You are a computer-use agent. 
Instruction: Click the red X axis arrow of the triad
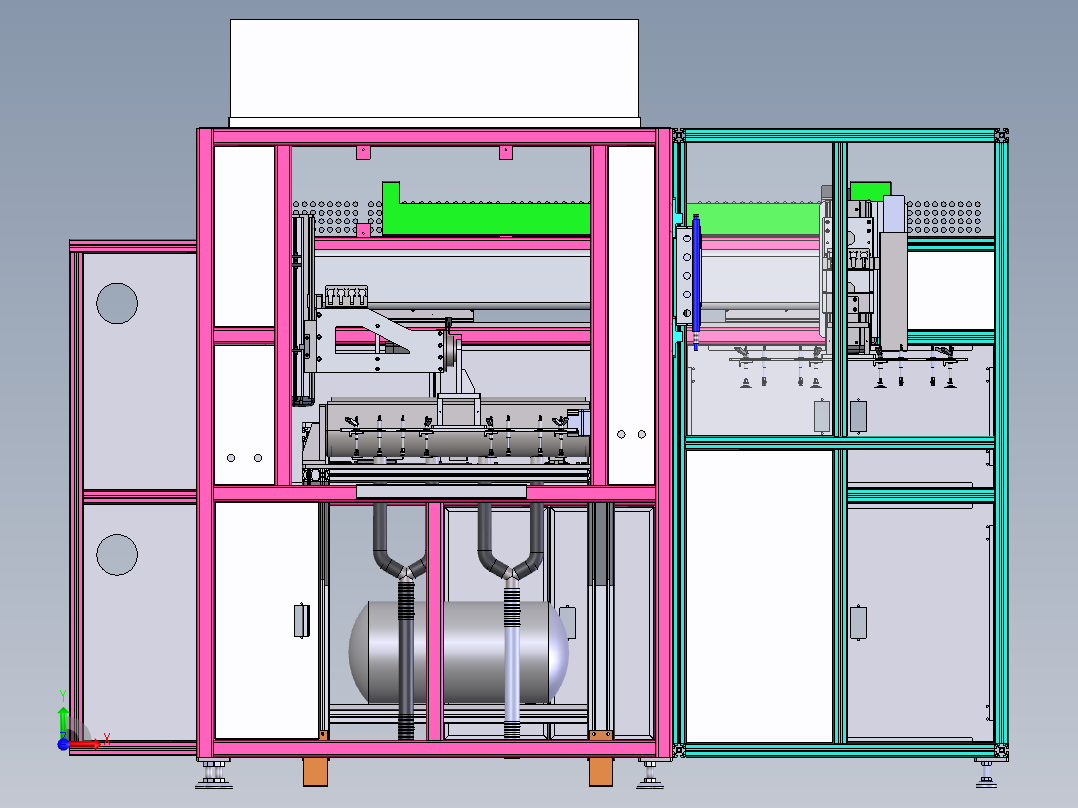pos(86,743)
